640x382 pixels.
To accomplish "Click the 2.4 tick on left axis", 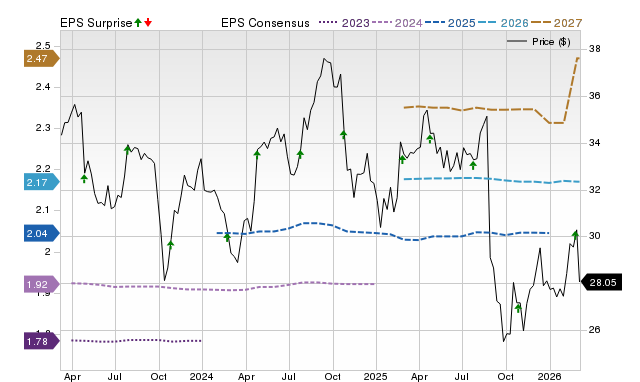I will click(43, 87).
